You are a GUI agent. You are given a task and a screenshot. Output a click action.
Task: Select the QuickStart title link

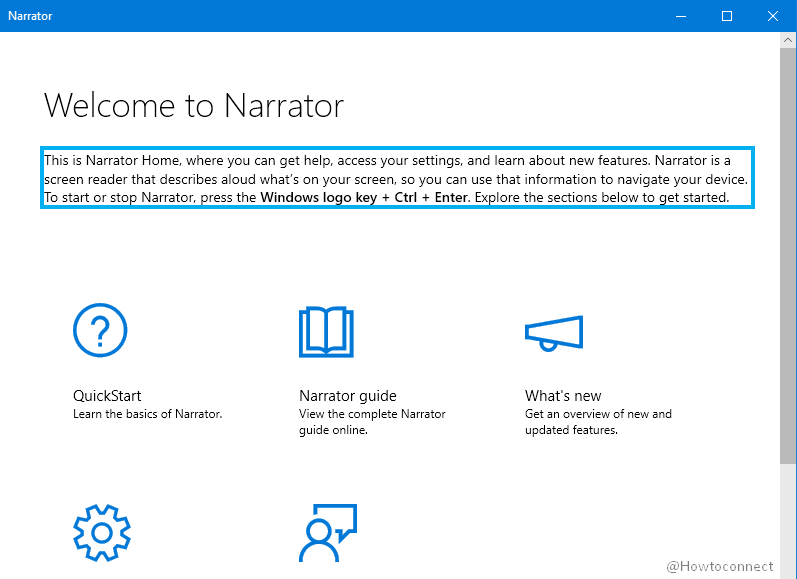point(107,395)
